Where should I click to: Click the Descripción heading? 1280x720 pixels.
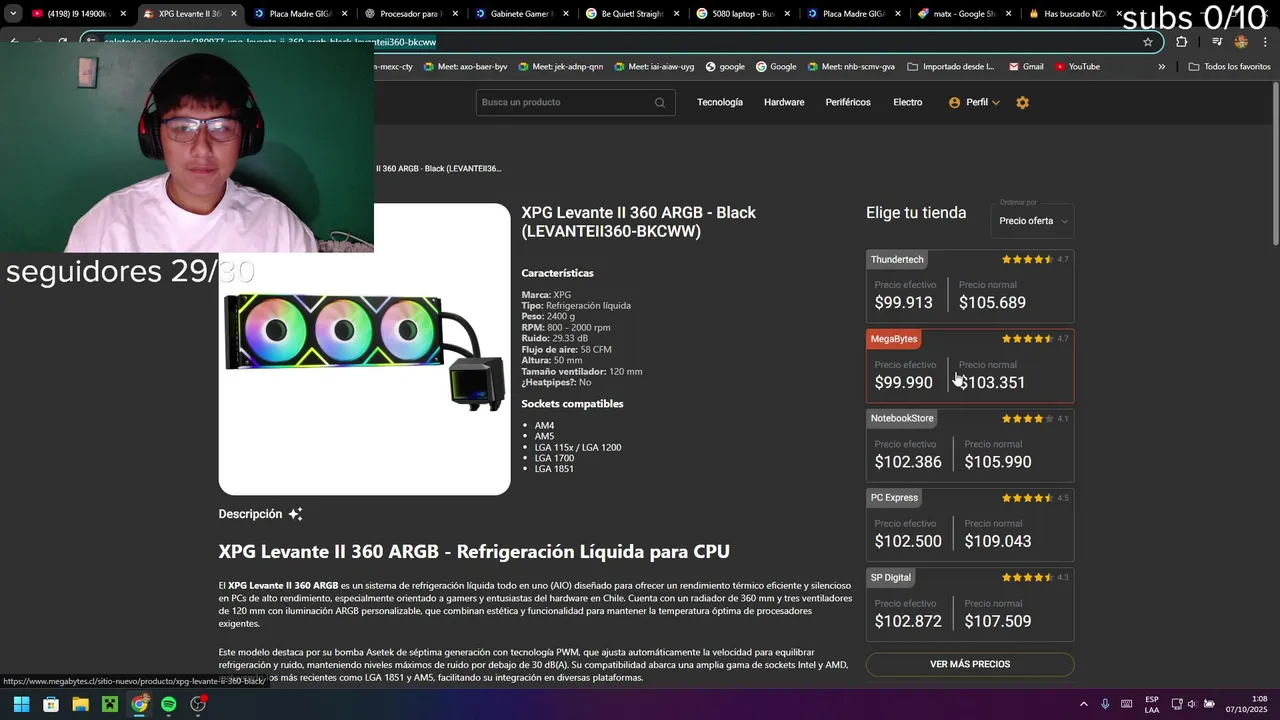250,514
